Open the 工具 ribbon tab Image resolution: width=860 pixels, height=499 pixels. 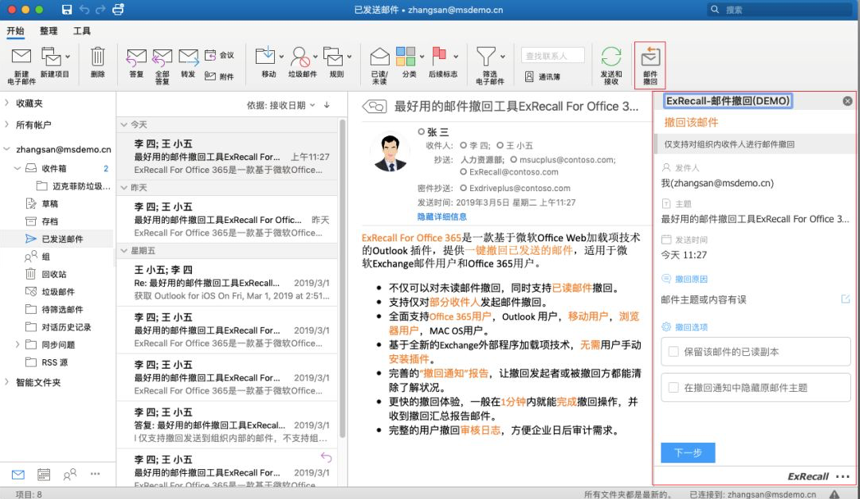point(82,31)
